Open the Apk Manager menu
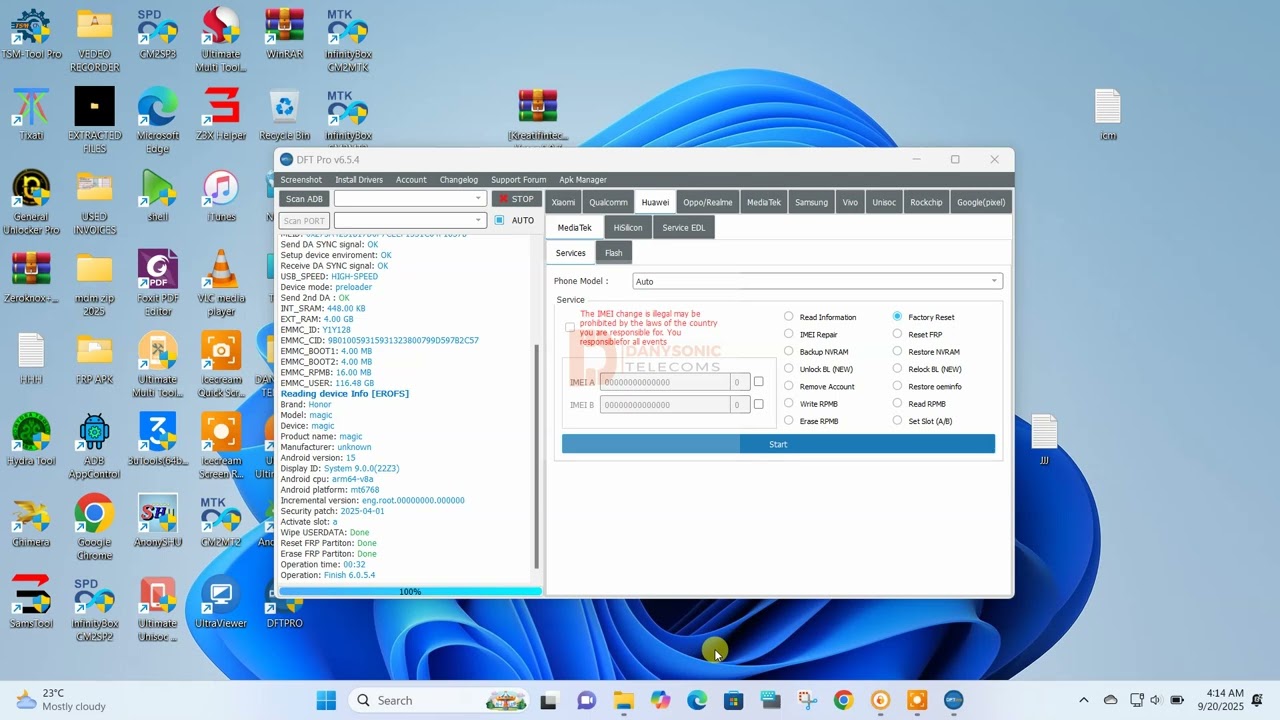This screenshot has width=1280, height=720. (x=583, y=180)
